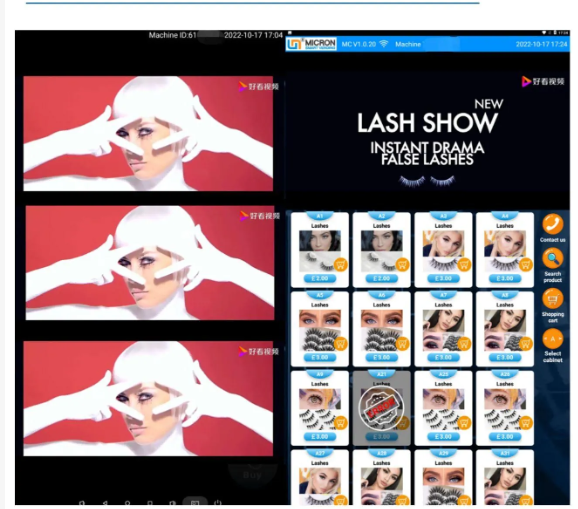Add slot A8 lashes to cart
Screen dimensions: 578x509
point(526,344)
